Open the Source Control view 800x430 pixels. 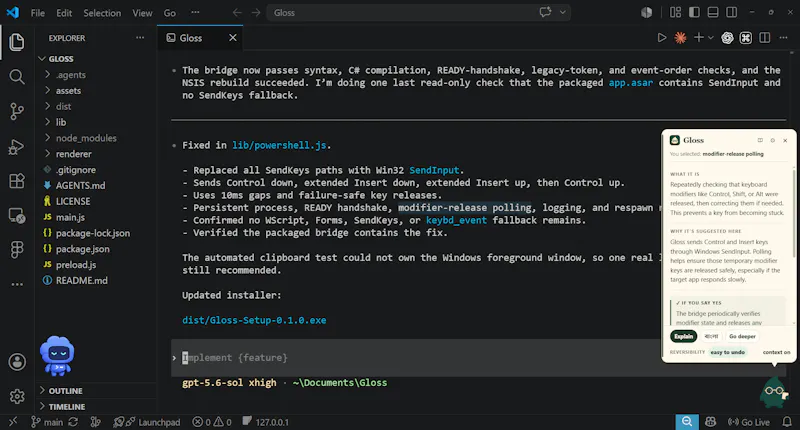coord(16,111)
